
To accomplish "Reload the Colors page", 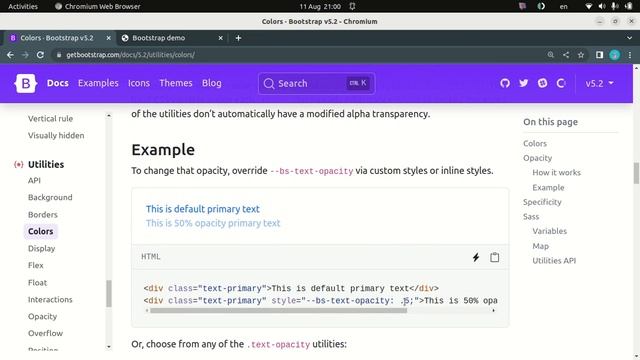I will (40, 55).
